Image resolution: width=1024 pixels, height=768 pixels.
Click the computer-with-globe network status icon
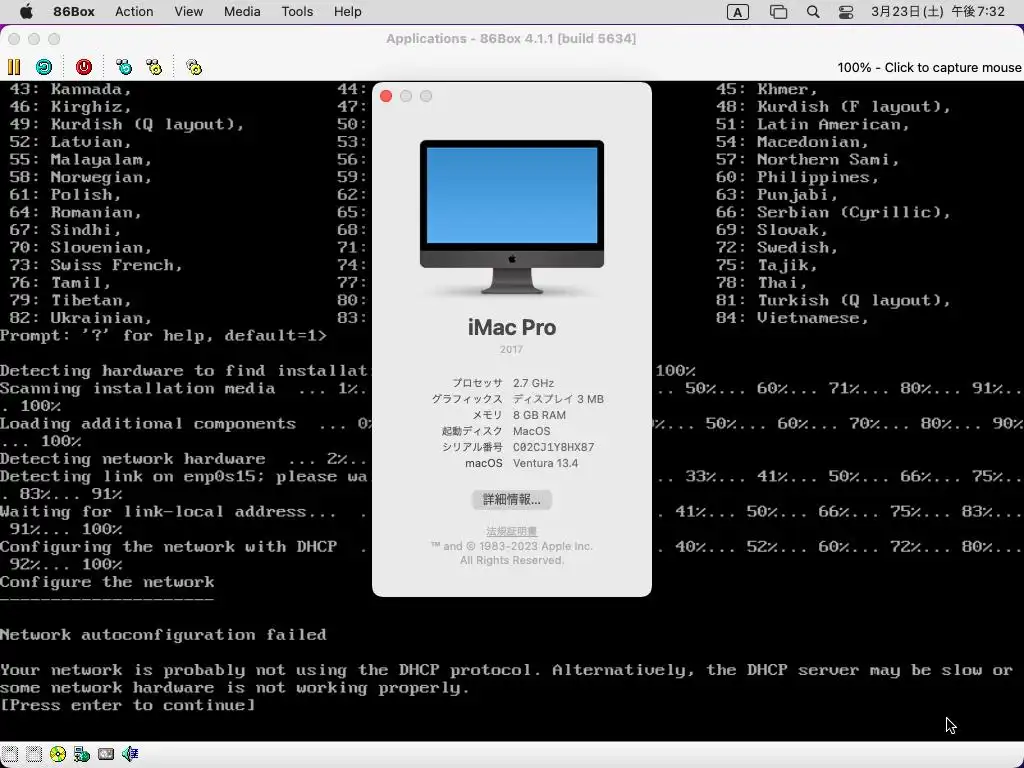82,754
